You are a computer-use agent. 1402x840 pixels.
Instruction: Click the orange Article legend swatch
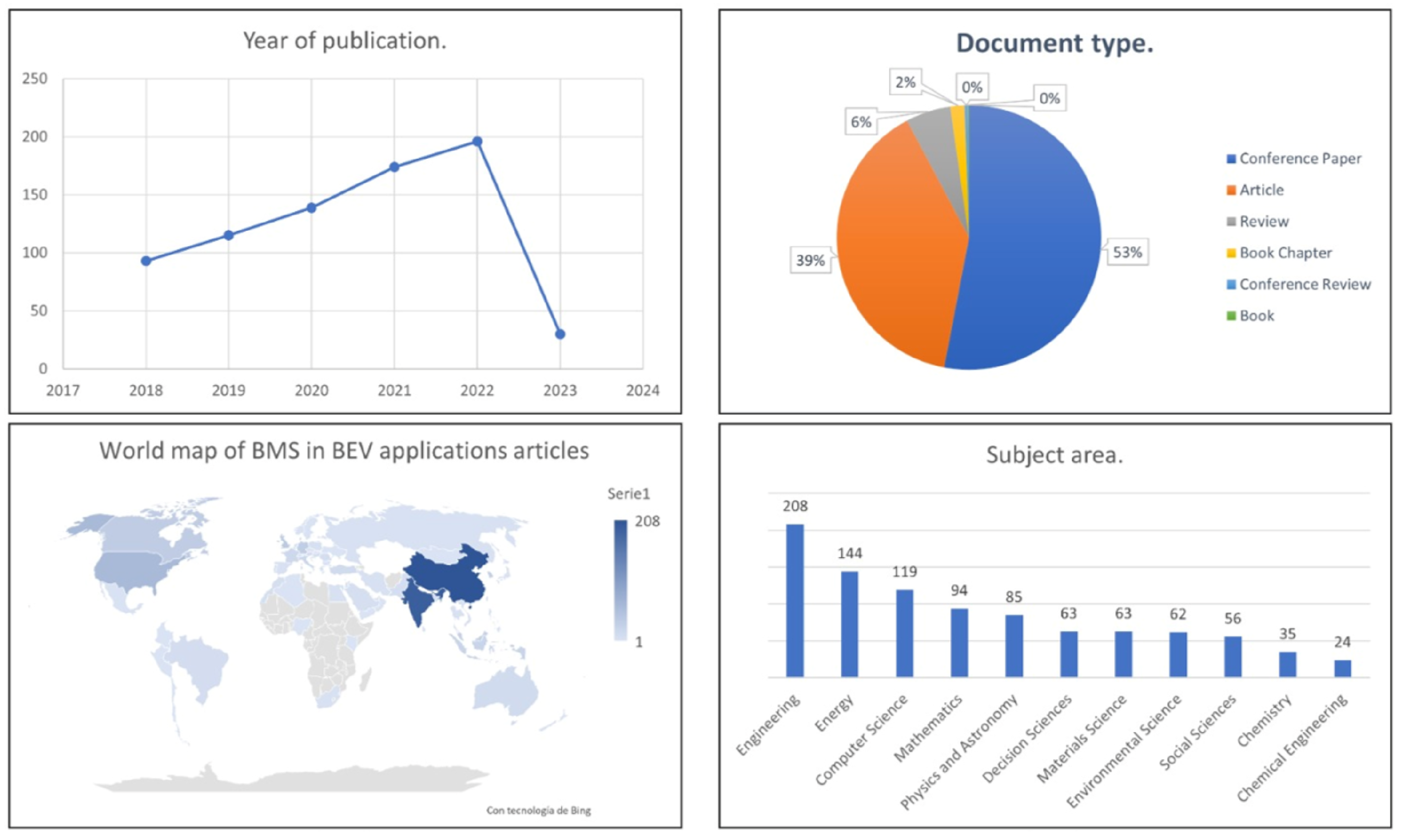click(1231, 190)
